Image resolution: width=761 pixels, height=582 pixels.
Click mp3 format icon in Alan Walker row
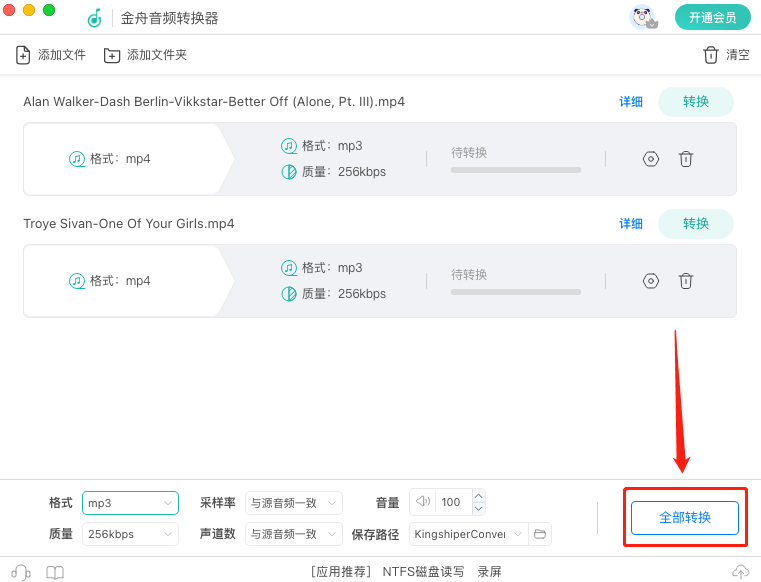pyautogui.click(x=289, y=146)
